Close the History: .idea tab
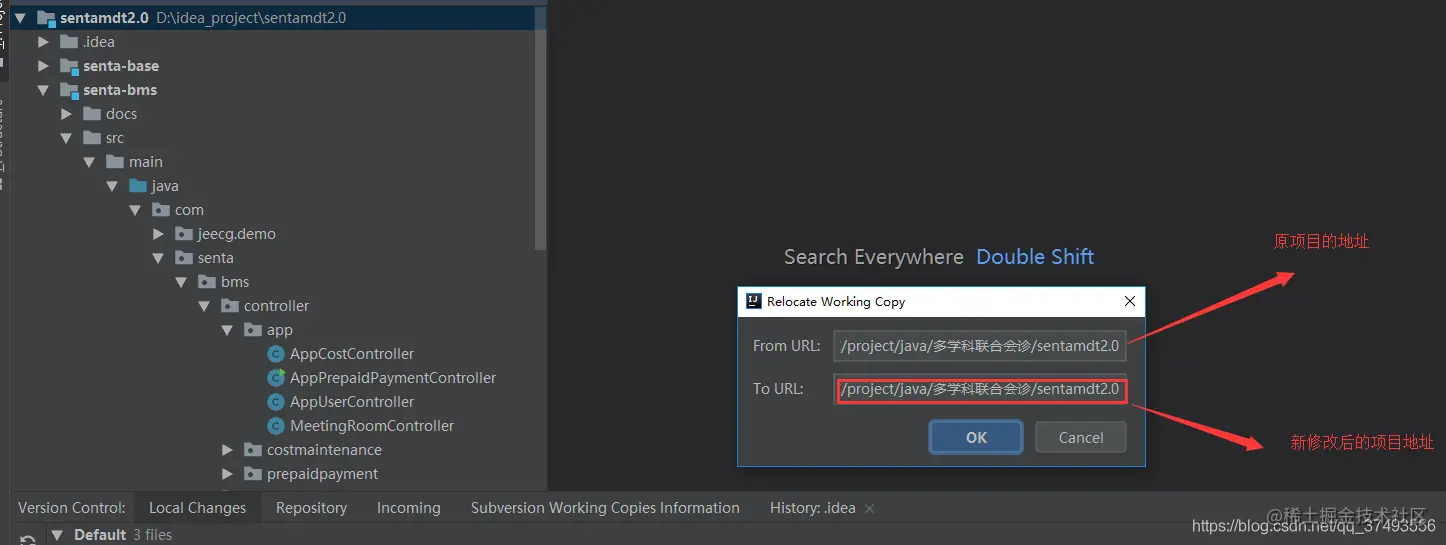The height and width of the screenshot is (545, 1446). 869,508
